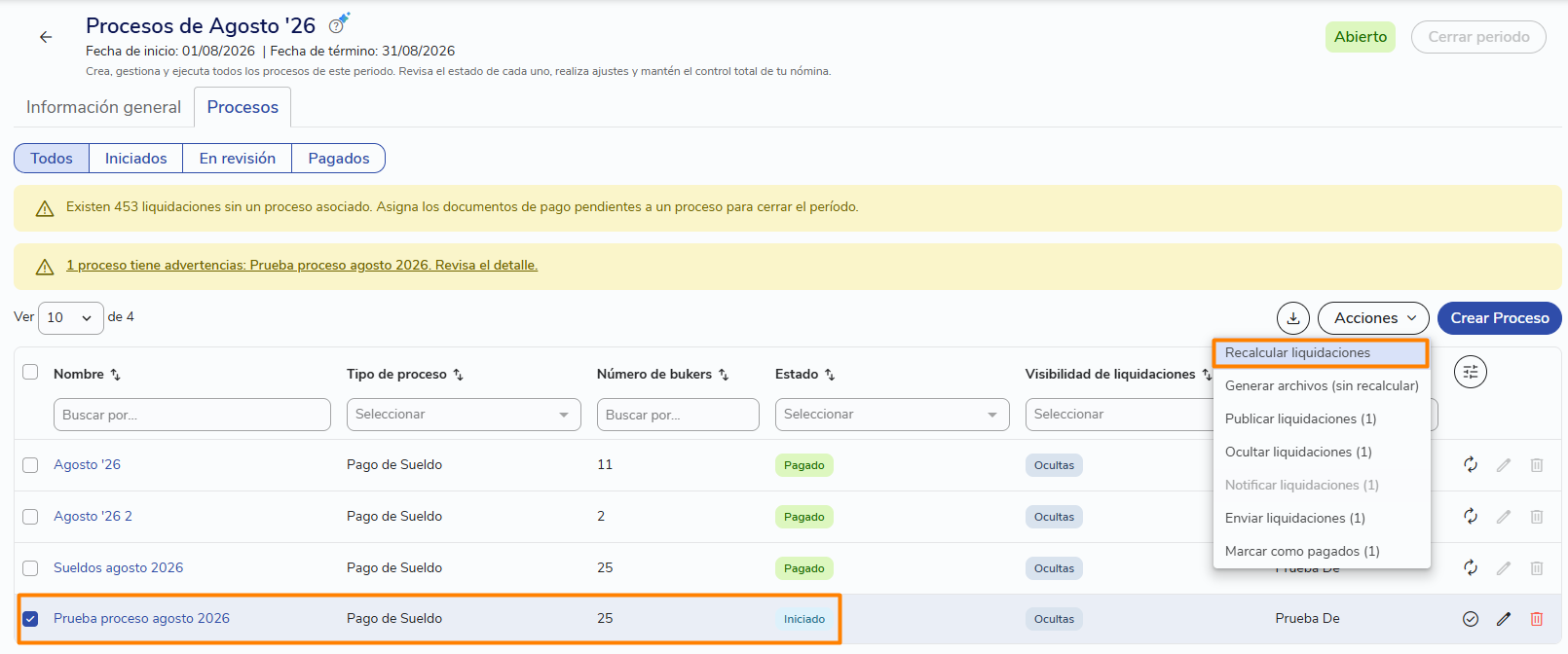Click edit pencil in Sueldos agosto 2026 row
This screenshot has width=1568, height=654.
[1504, 568]
